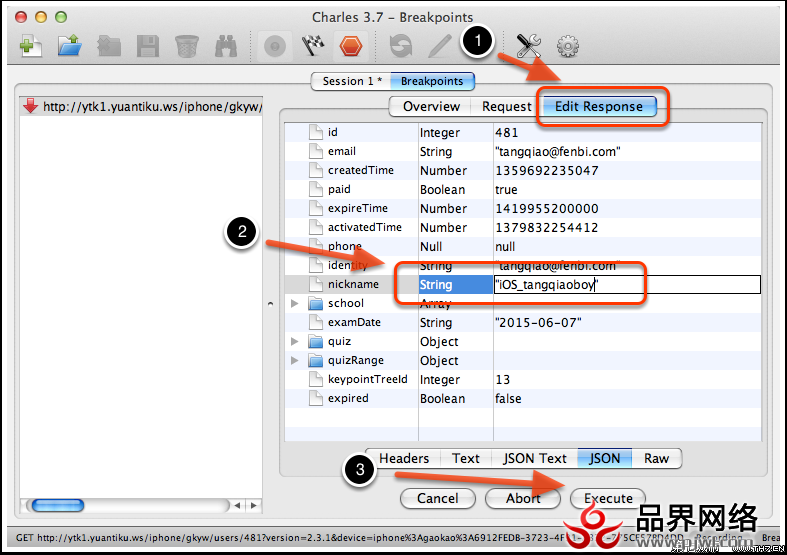Screen dimensions: 787x555
Task: Select the createdTime row
Action: [x=522, y=171]
